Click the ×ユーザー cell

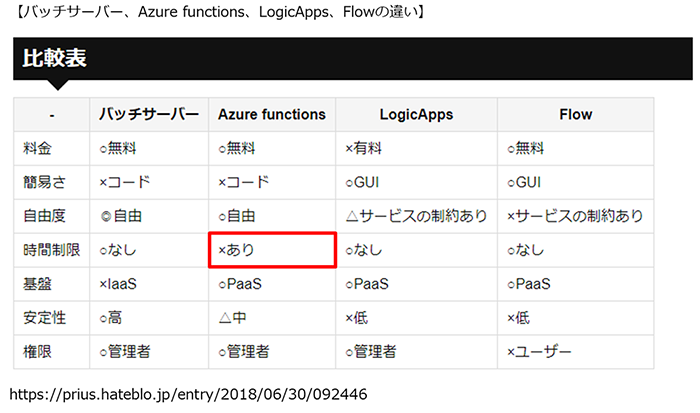click(575, 352)
